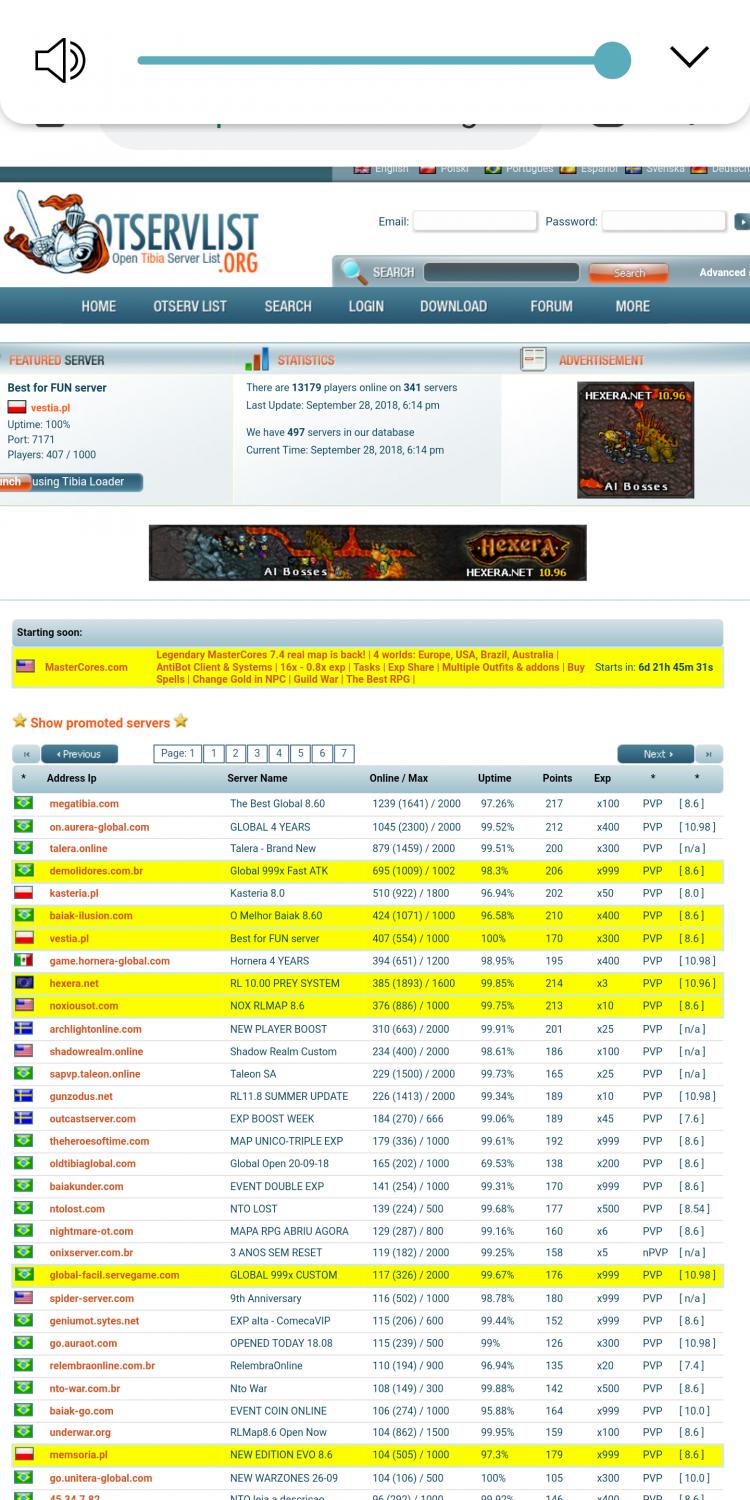This screenshot has width=750, height=1500.
Task: Expand the volume panel chevron
Action: (689, 57)
